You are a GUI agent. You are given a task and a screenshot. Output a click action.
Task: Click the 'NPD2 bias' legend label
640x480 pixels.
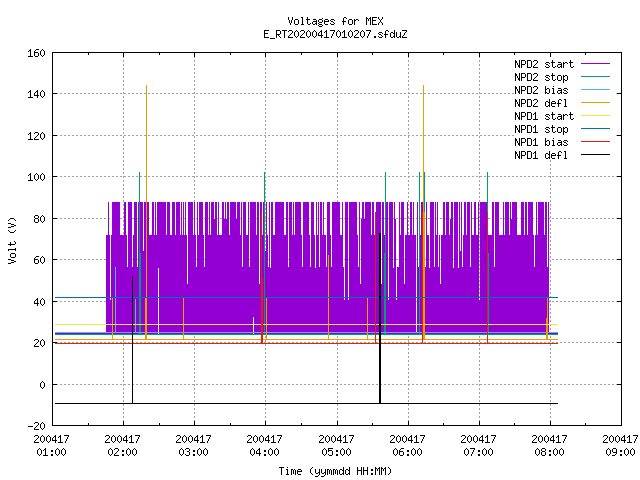click(541, 90)
